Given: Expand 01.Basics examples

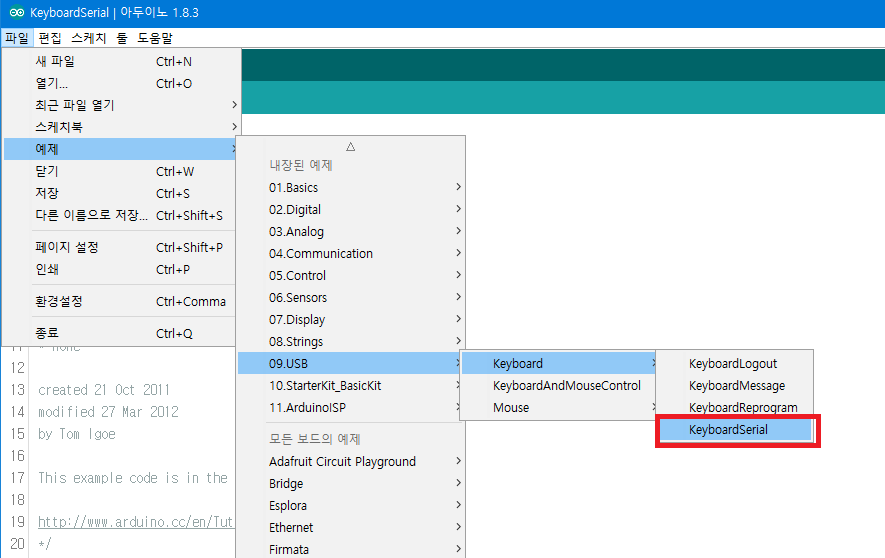Looking at the screenshot, I should [351, 187].
